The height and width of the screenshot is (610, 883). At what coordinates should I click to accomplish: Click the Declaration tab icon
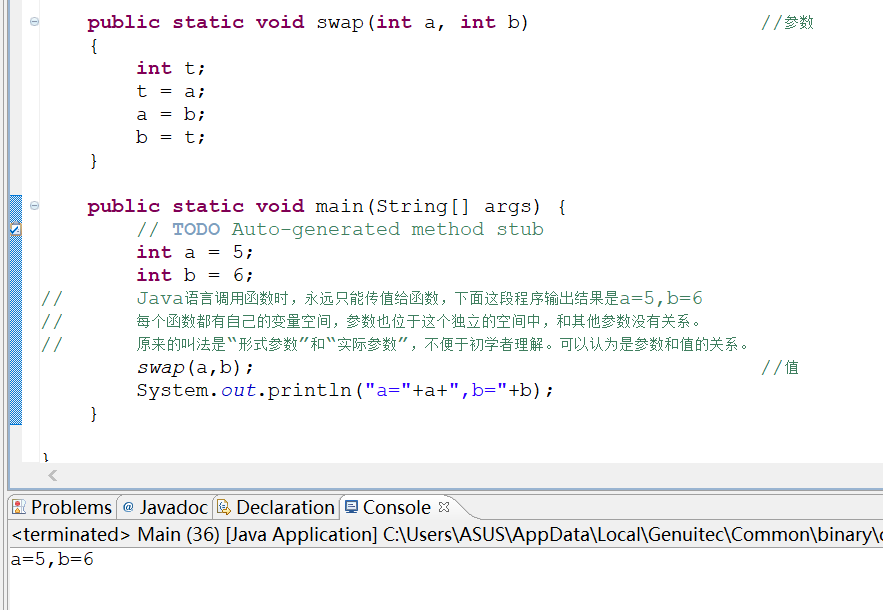click(x=222, y=507)
